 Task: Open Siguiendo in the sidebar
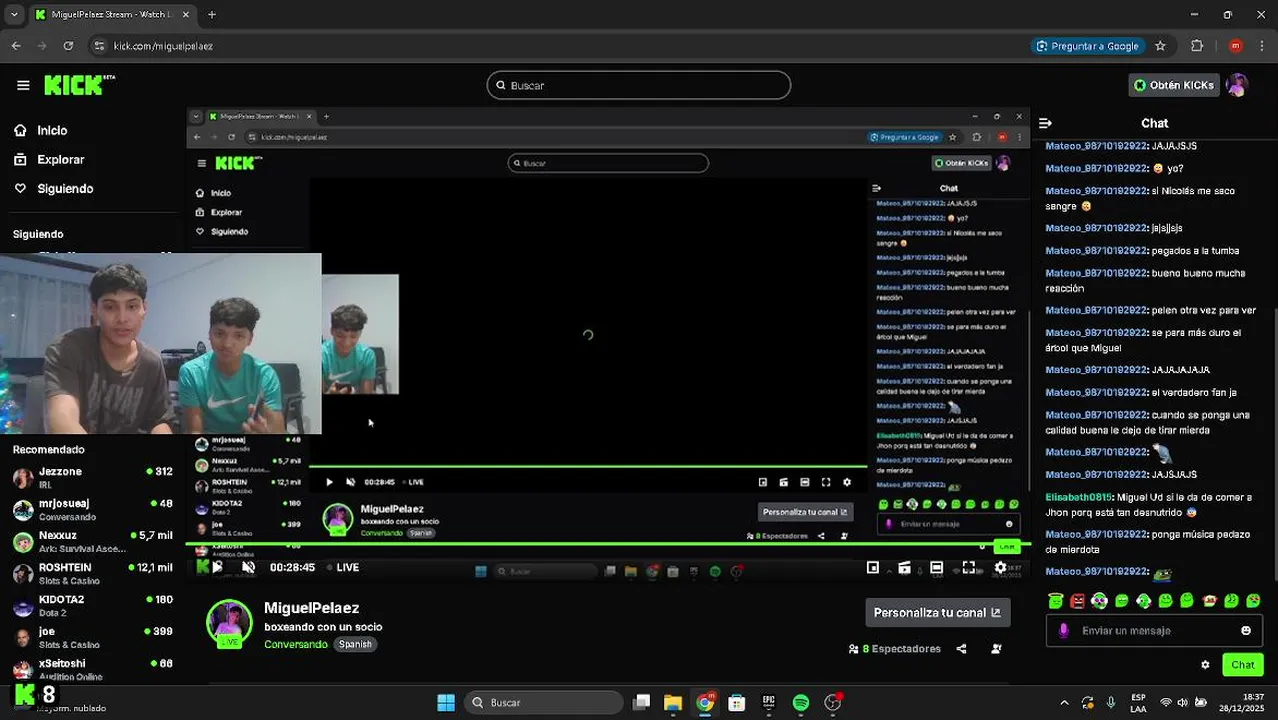point(54,188)
